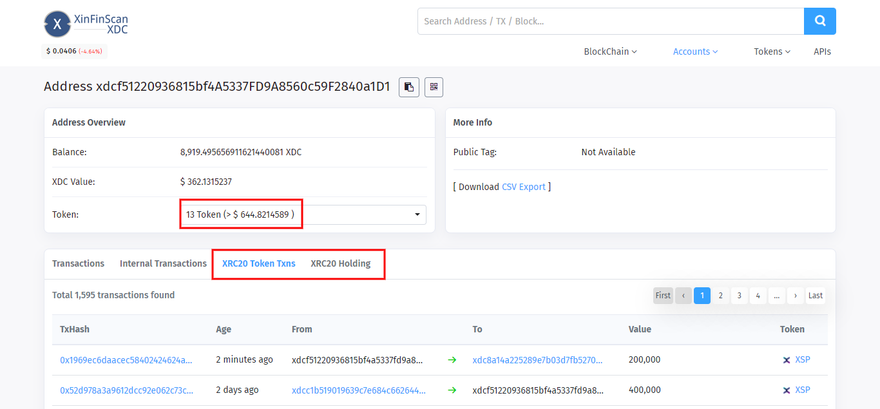This screenshot has width=880, height=409.
Task: Jump to the Last page
Action: click(815, 296)
